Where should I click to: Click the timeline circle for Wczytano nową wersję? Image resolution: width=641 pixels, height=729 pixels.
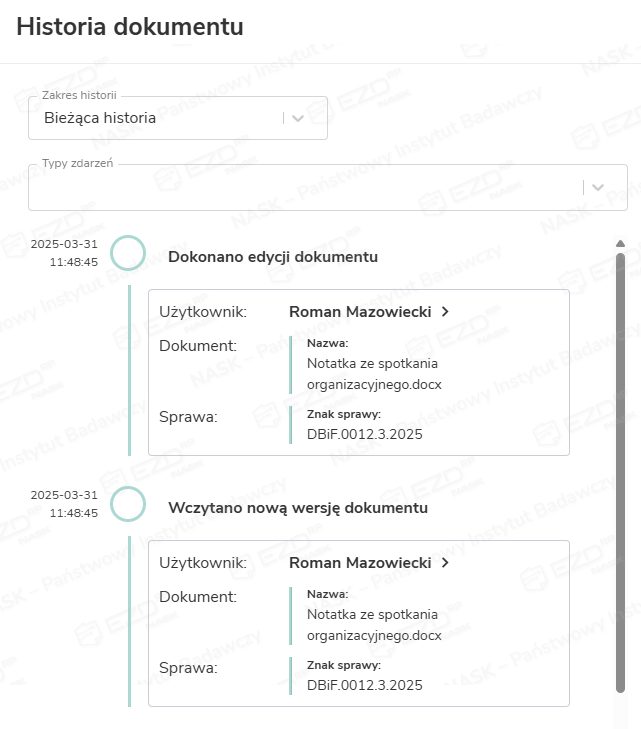(x=128, y=504)
